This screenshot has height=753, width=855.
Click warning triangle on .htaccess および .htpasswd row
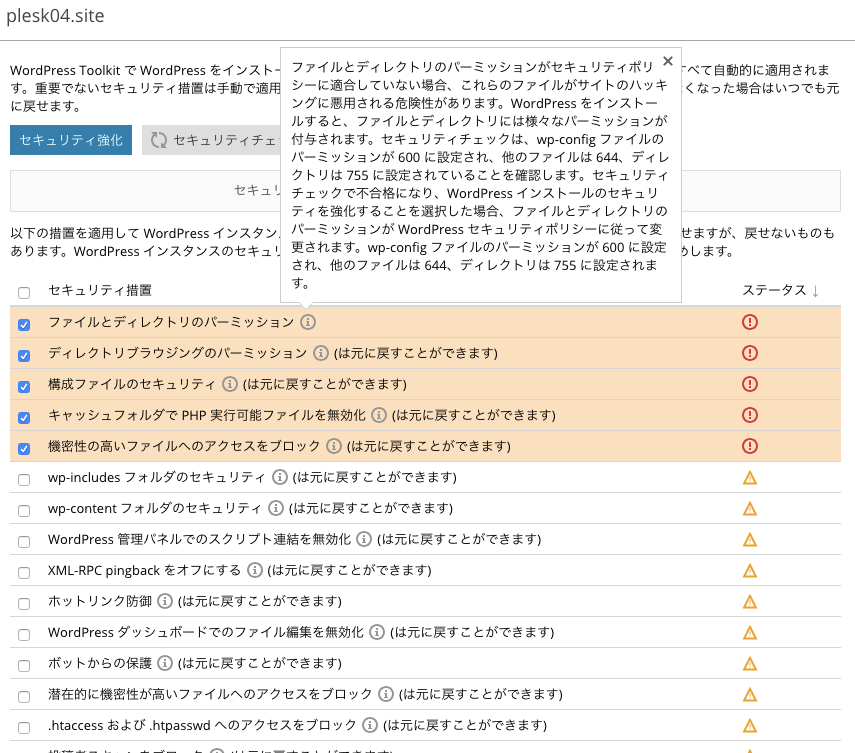(751, 725)
